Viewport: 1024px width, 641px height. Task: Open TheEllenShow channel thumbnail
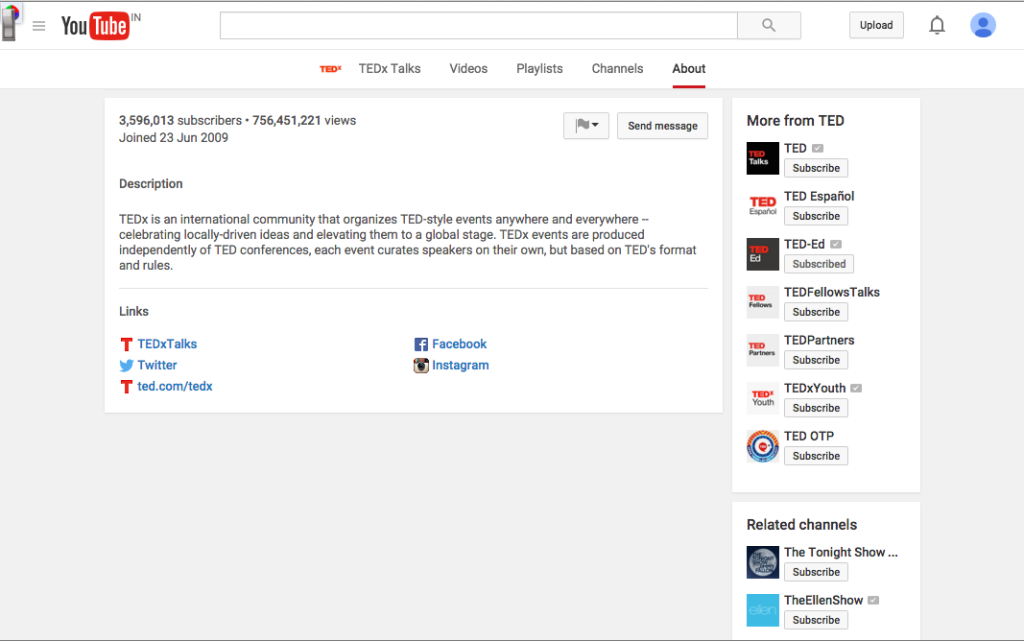click(x=763, y=610)
